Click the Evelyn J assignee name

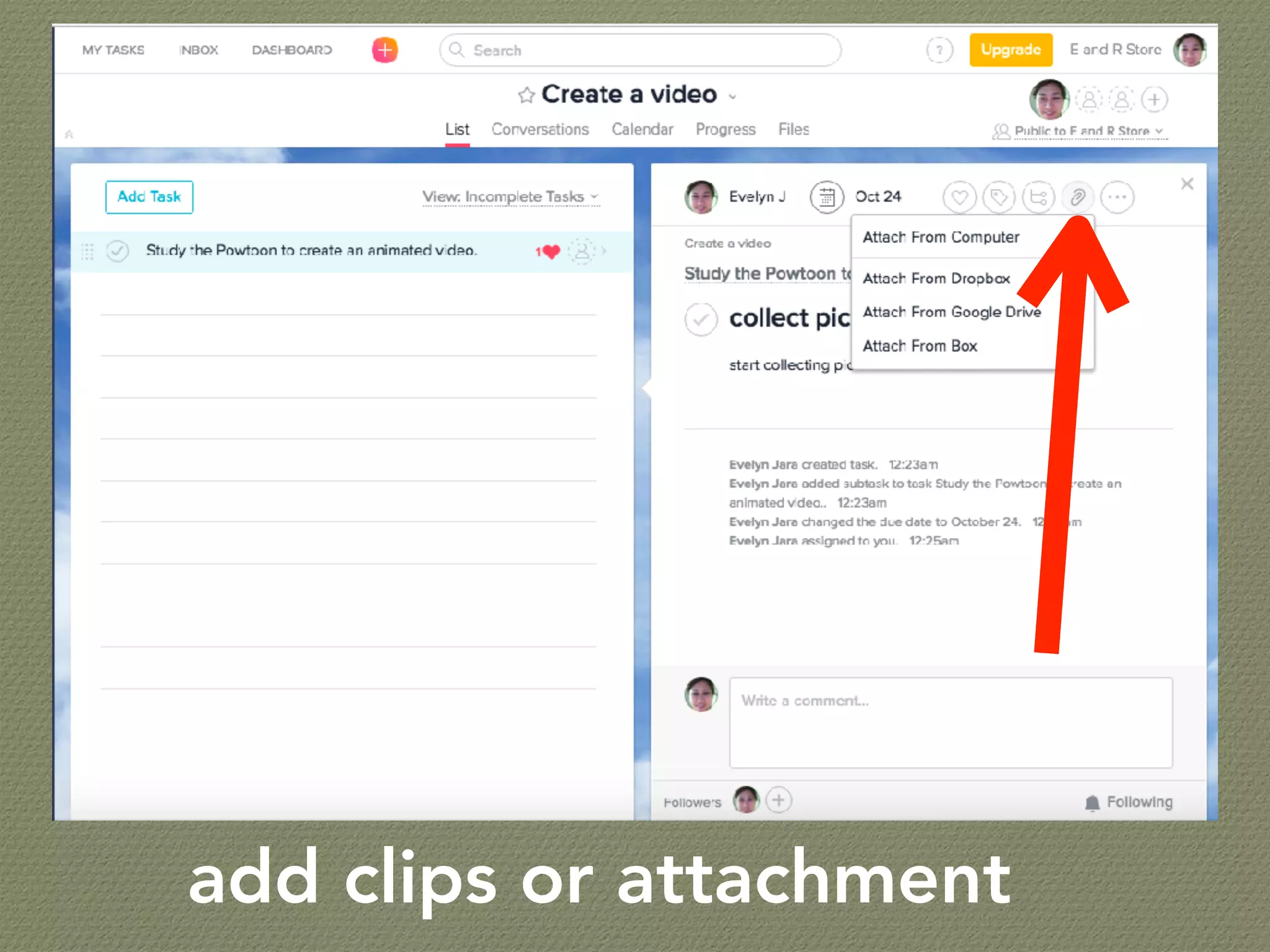757,197
